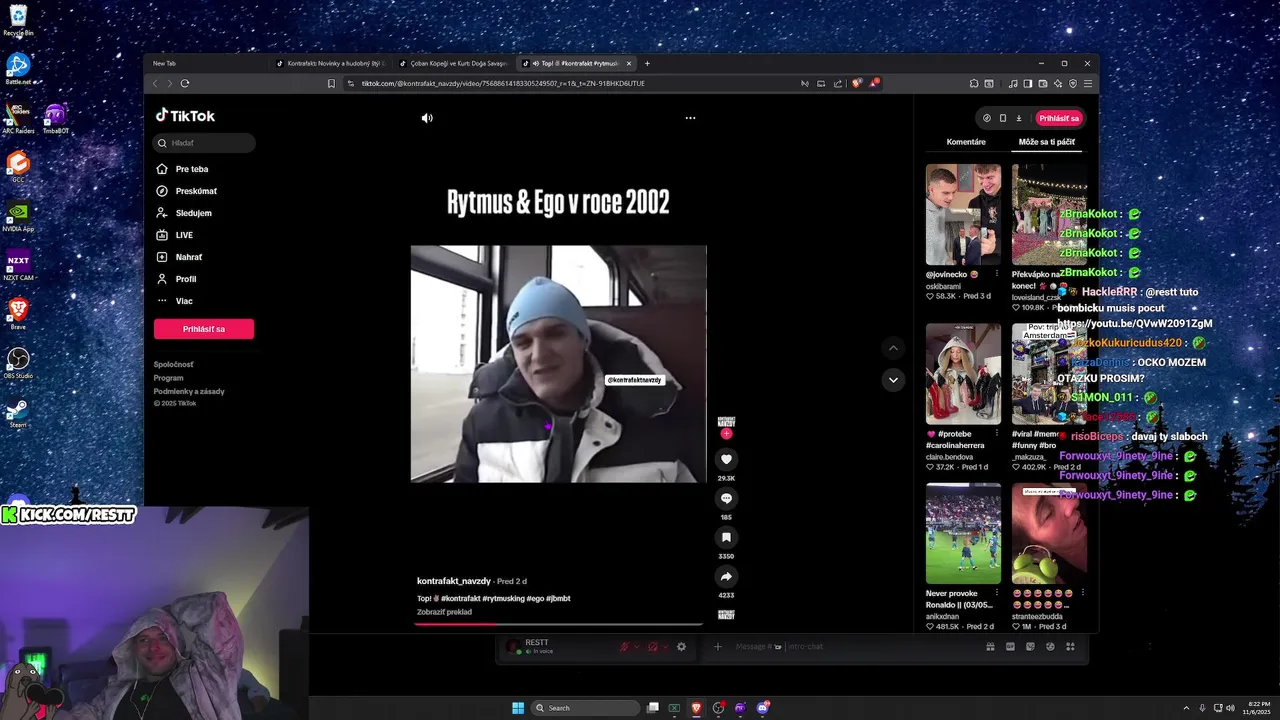This screenshot has height=720, width=1280.
Task: Open the Brave extensions puzzle icon
Action: [x=974, y=83]
